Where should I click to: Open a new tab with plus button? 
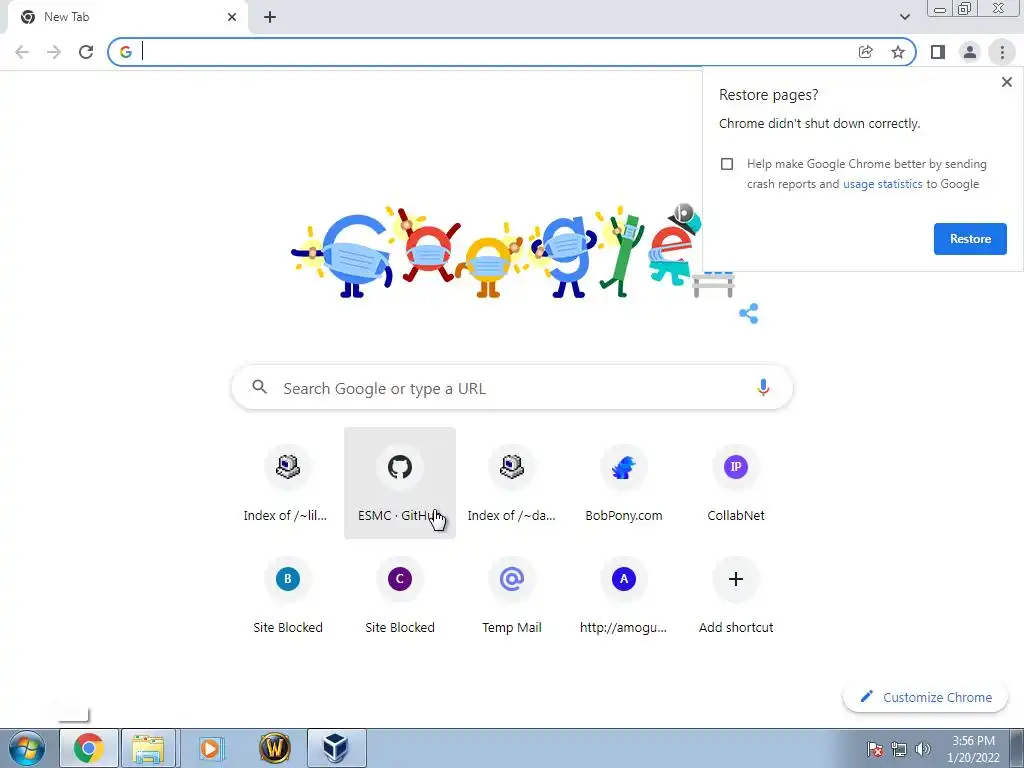270,18
